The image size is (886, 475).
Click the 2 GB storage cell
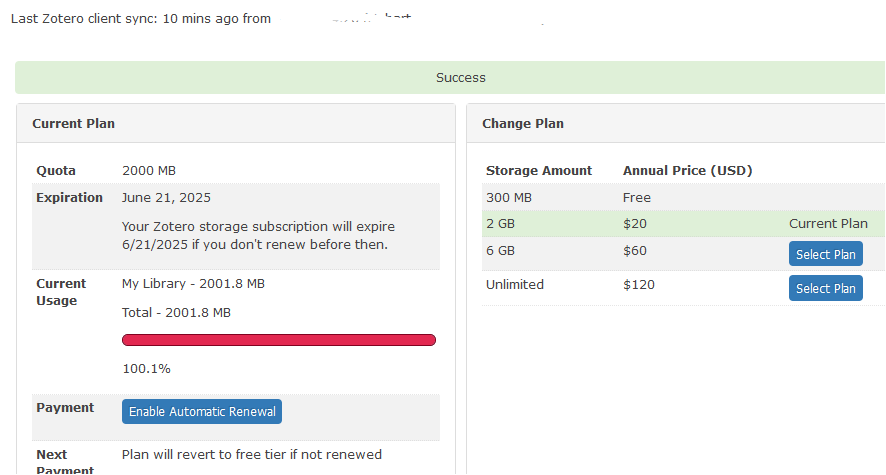(500, 224)
